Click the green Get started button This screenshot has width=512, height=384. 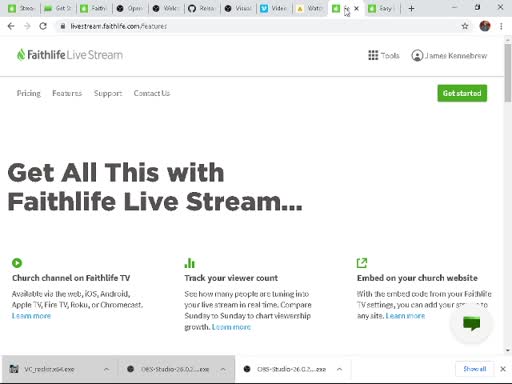tap(462, 93)
